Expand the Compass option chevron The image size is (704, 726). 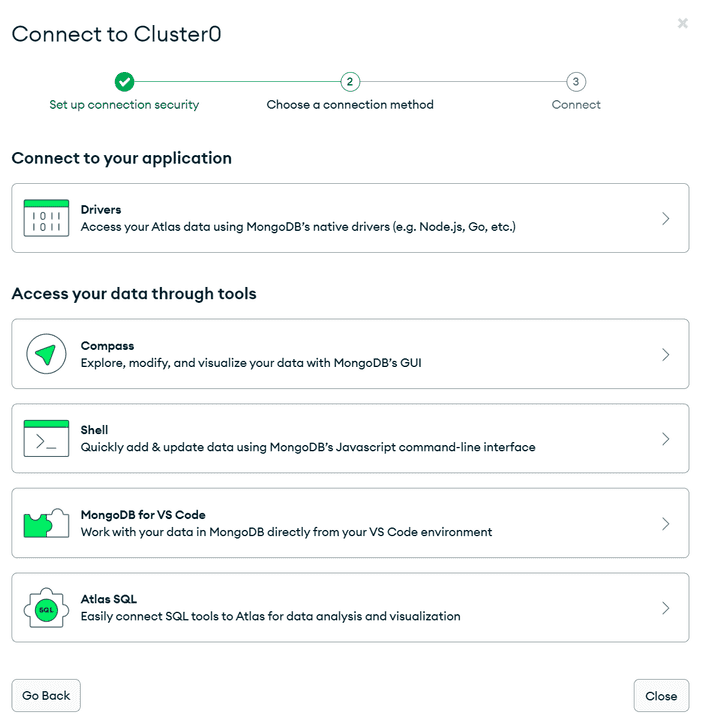click(x=666, y=354)
